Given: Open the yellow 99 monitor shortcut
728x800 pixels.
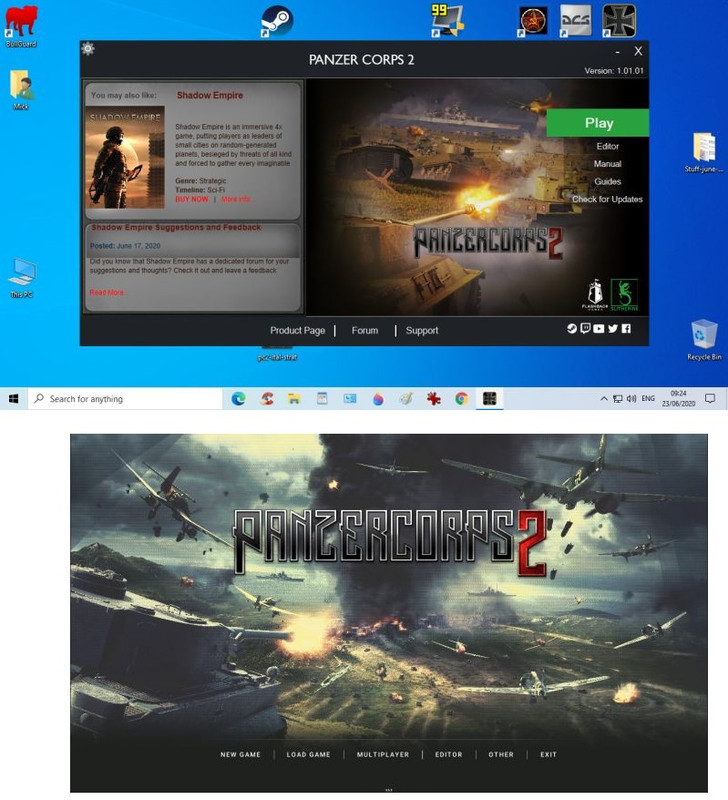Looking at the screenshot, I should (x=447, y=21).
